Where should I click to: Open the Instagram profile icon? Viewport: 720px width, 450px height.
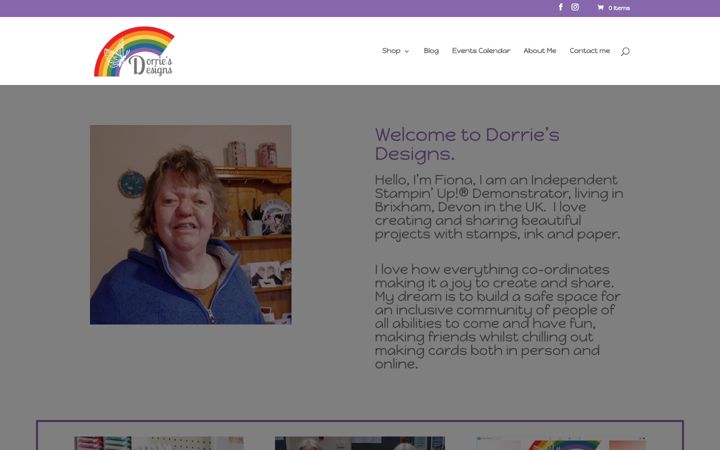pyautogui.click(x=575, y=7)
